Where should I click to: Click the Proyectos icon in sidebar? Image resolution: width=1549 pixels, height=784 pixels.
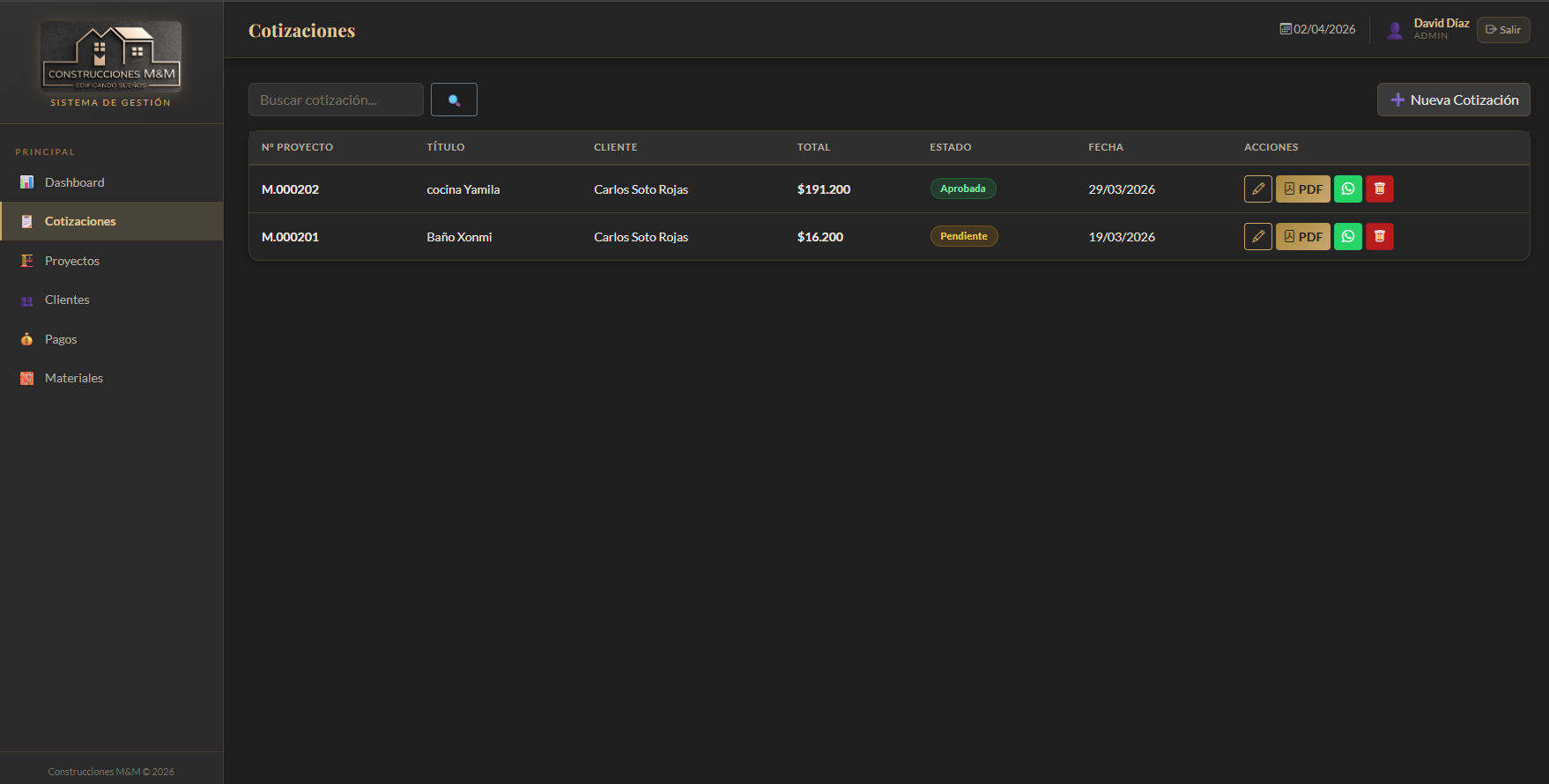click(x=26, y=261)
